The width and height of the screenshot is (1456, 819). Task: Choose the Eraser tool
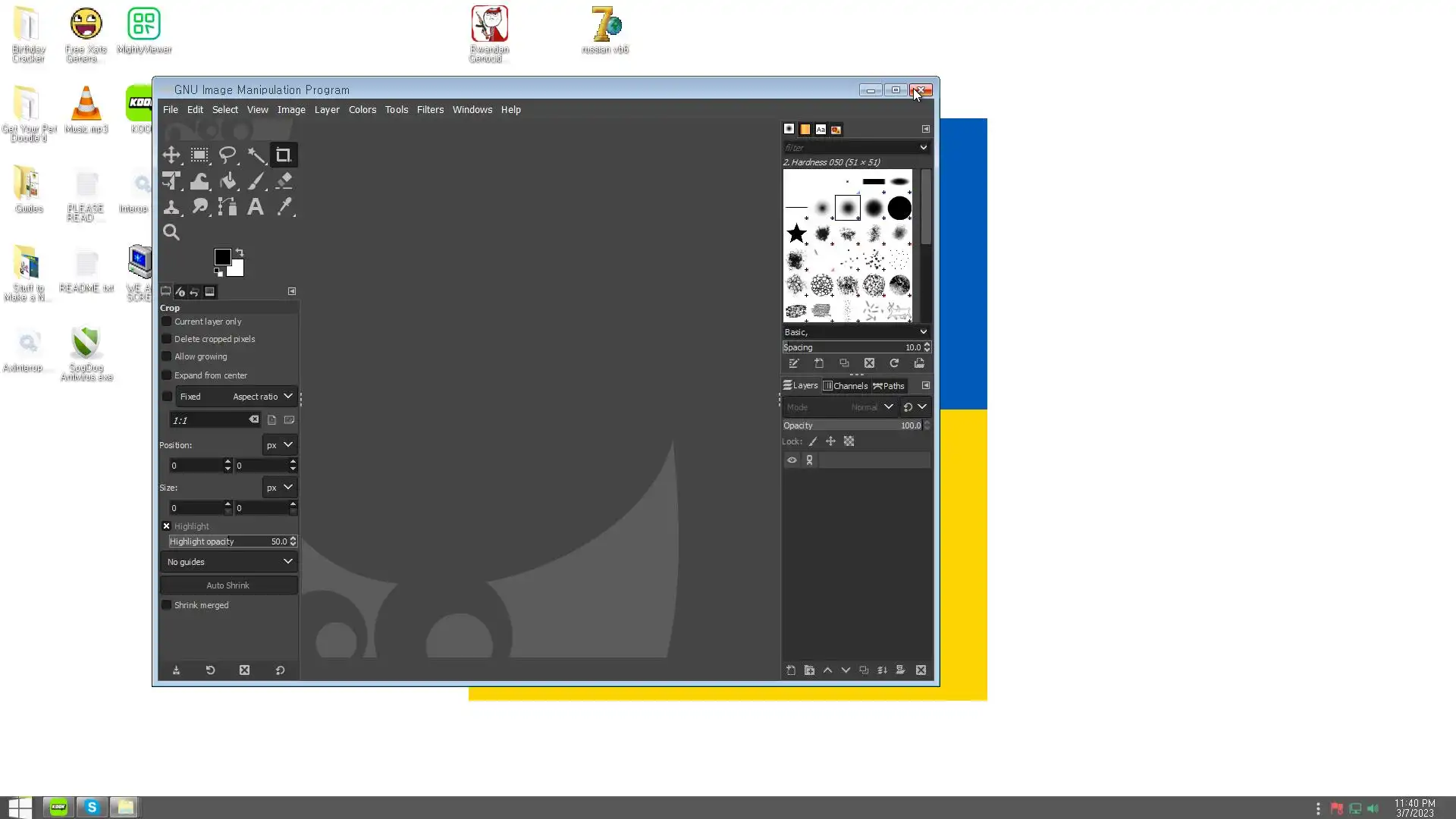pyautogui.click(x=284, y=181)
